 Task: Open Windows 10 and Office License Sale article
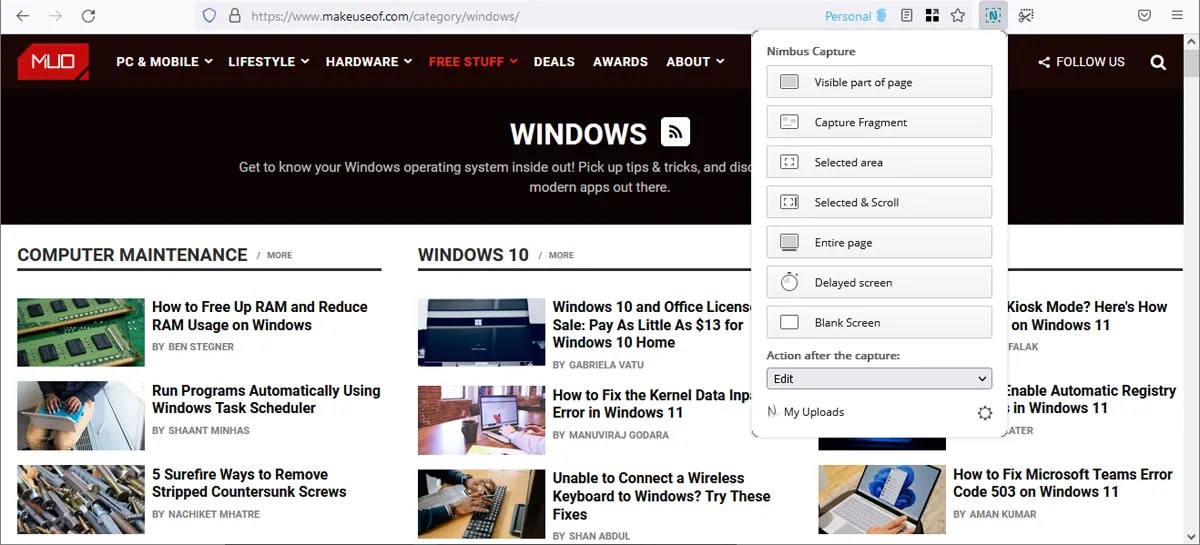point(652,325)
